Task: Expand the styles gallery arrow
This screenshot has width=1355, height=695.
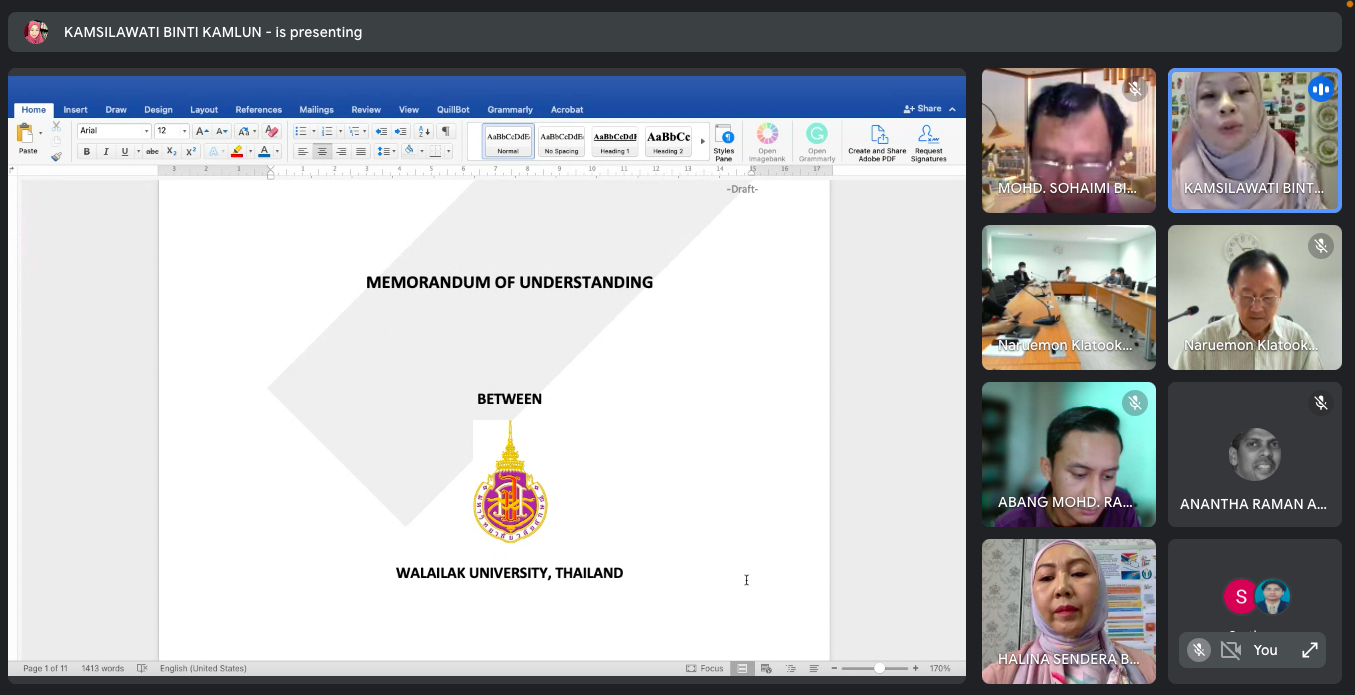Action: click(702, 141)
